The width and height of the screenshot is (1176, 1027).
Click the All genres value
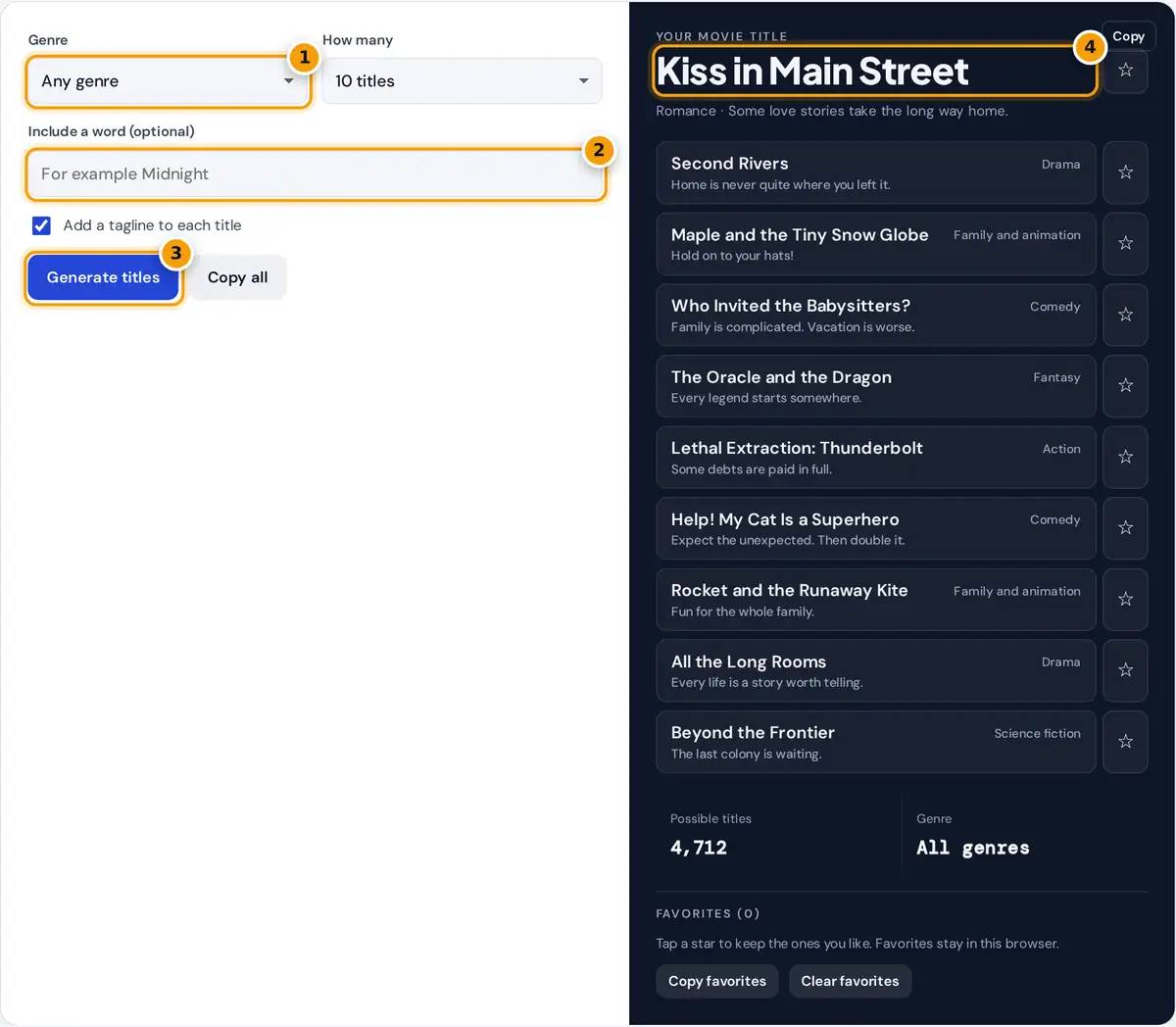click(x=973, y=848)
